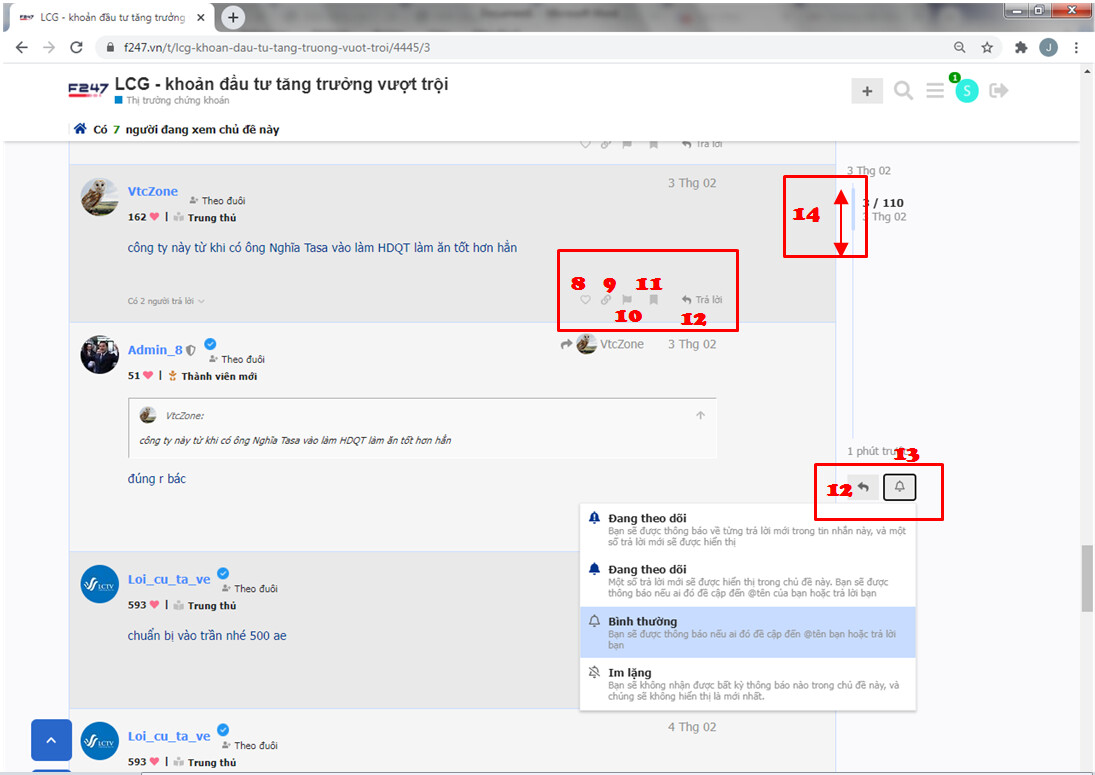This screenshot has height=775, width=1095.
Task: Click the logout icon in header
Action: (999, 90)
